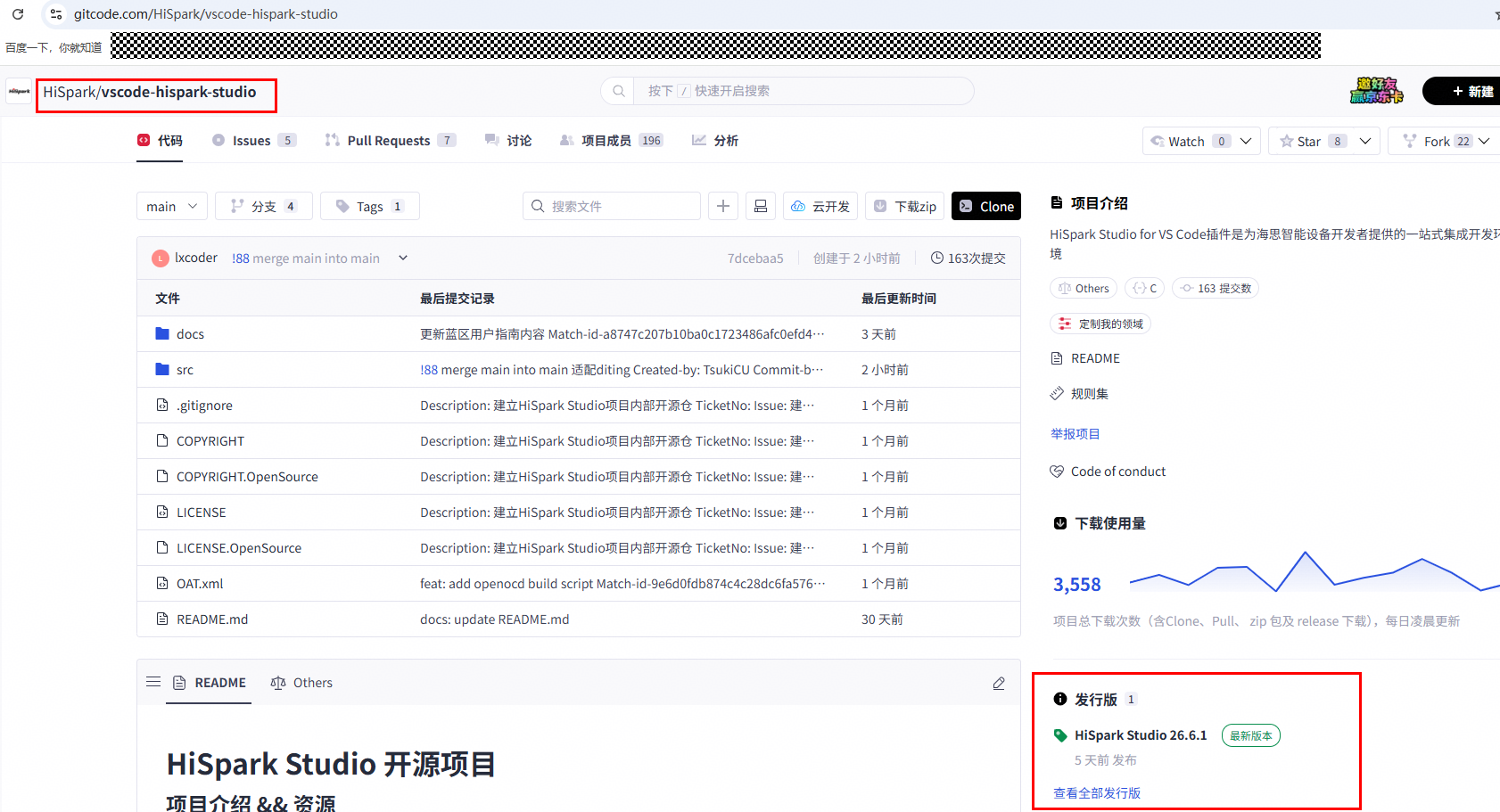The width and height of the screenshot is (1500, 812).
Task: Click 查看全部发行版 view all releases
Action: pyautogui.click(x=1097, y=793)
